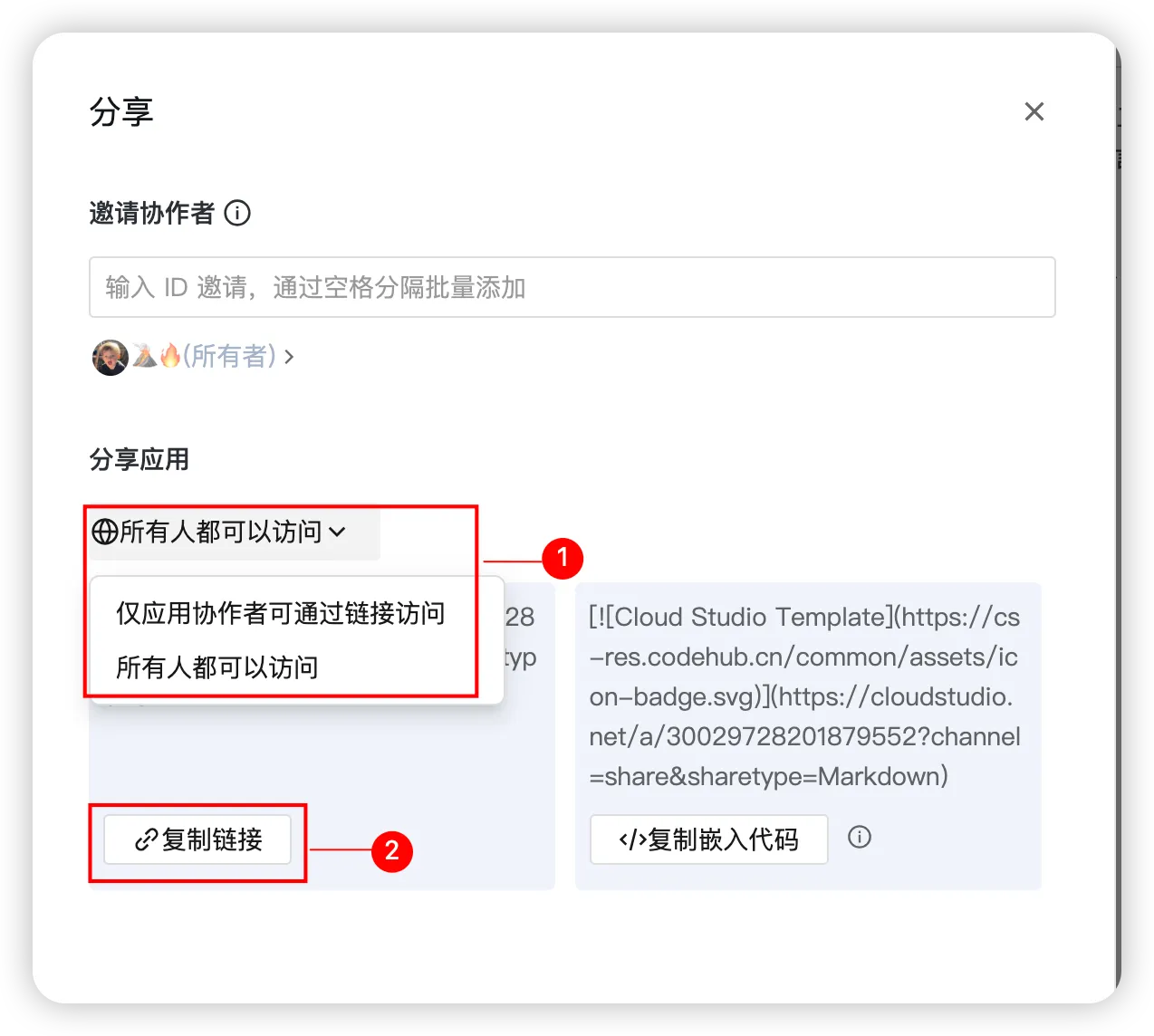Close the 分享 dialog with the X
The width and height of the screenshot is (1154, 1036).
tap(1034, 111)
